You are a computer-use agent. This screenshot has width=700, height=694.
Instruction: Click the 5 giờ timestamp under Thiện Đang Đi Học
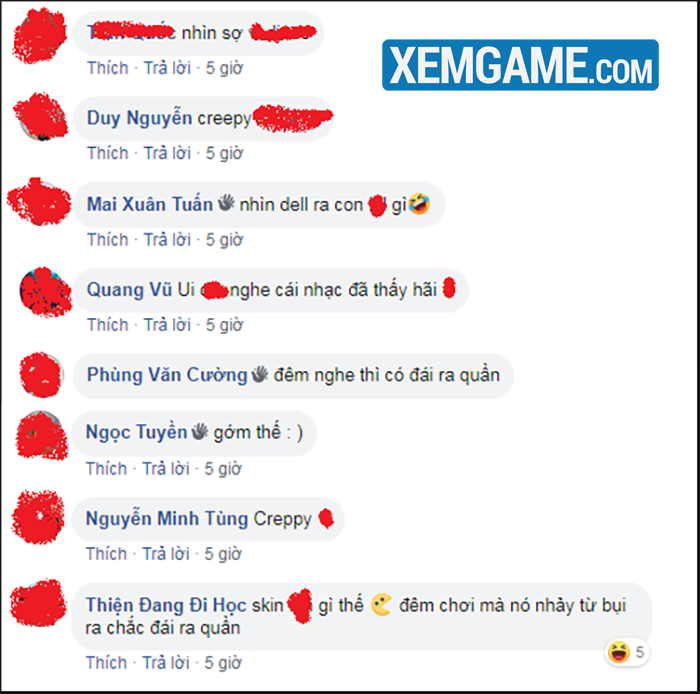click(x=223, y=663)
